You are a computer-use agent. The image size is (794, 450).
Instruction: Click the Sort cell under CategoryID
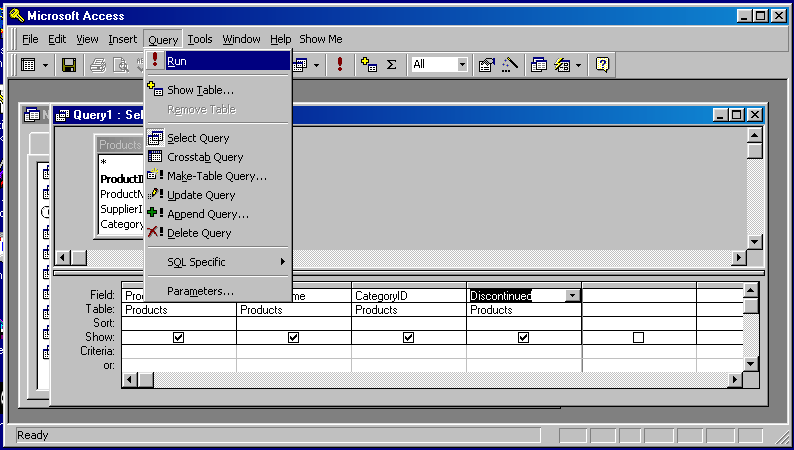coord(409,323)
